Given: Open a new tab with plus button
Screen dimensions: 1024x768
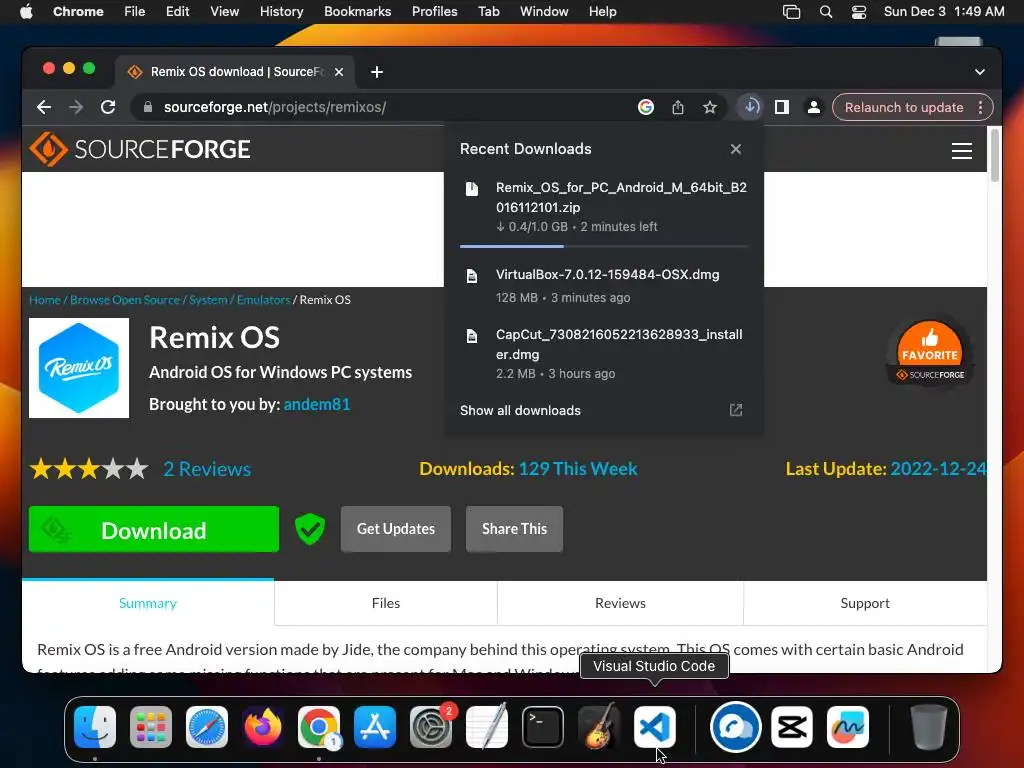Looking at the screenshot, I should click(377, 72).
